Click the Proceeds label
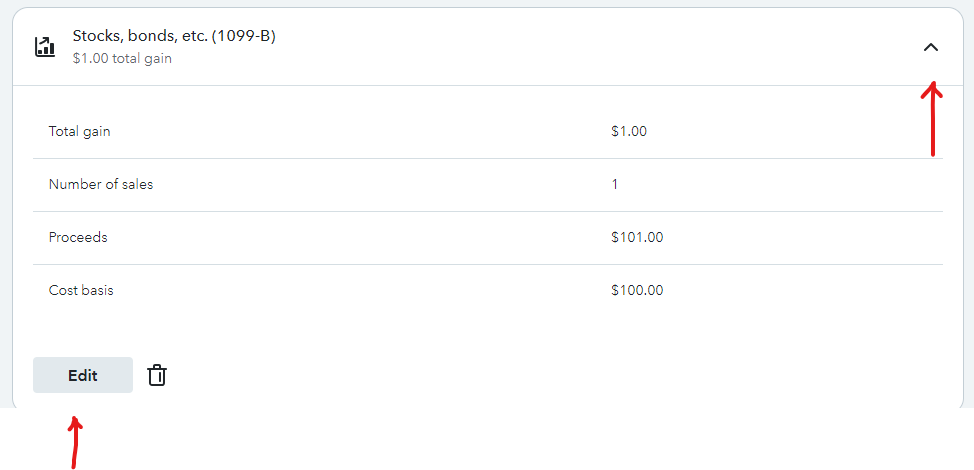This screenshot has height=470, width=974. point(78,237)
